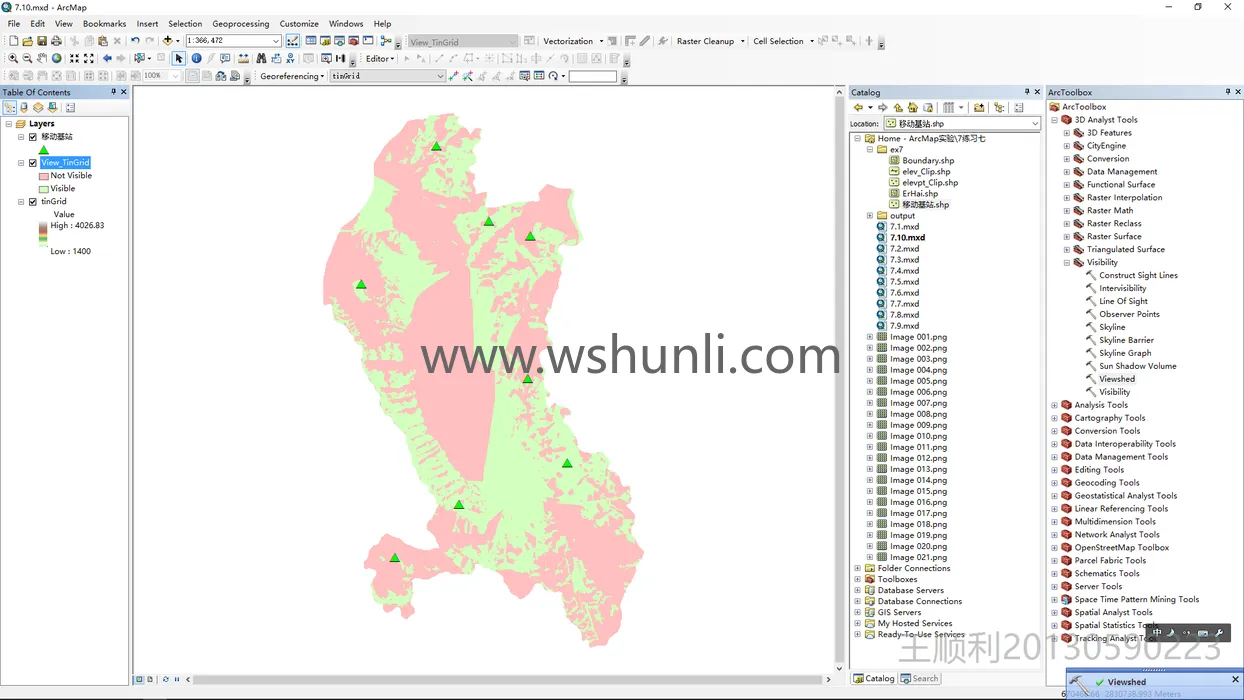
Task: Switch TOC to List By Source
Action: click(x=24, y=108)
